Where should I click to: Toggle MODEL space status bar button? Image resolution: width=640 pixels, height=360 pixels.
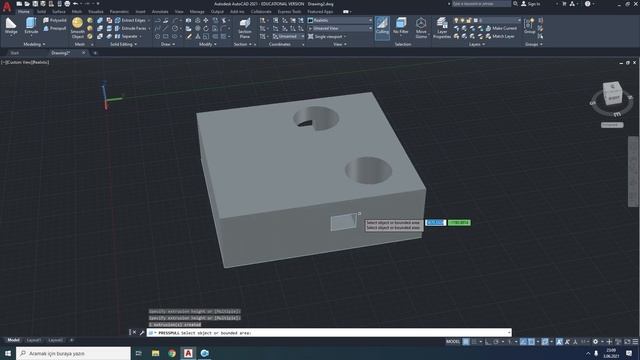[453, 342]
